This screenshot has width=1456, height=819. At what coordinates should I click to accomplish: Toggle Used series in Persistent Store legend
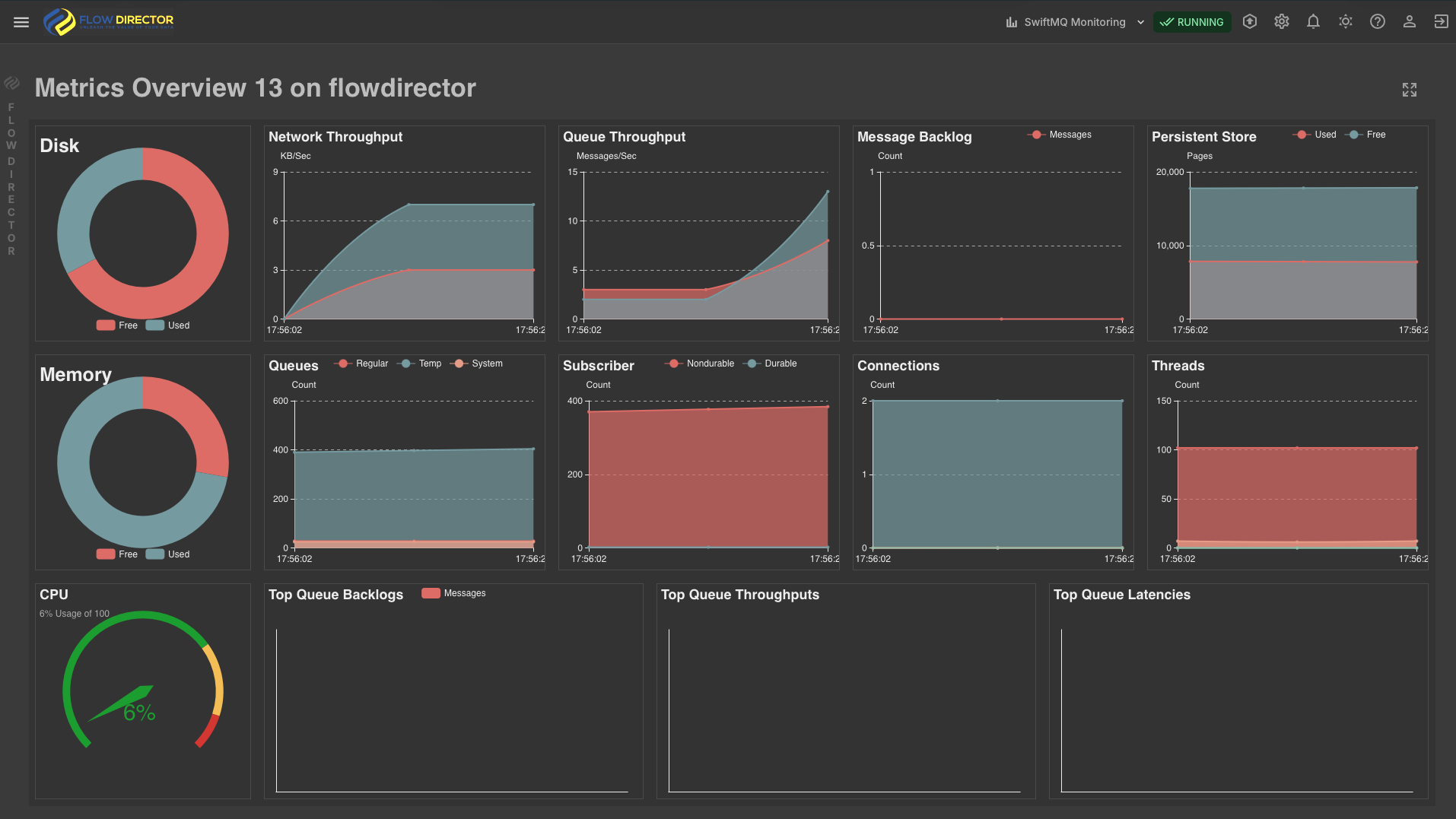(1315, 135)
